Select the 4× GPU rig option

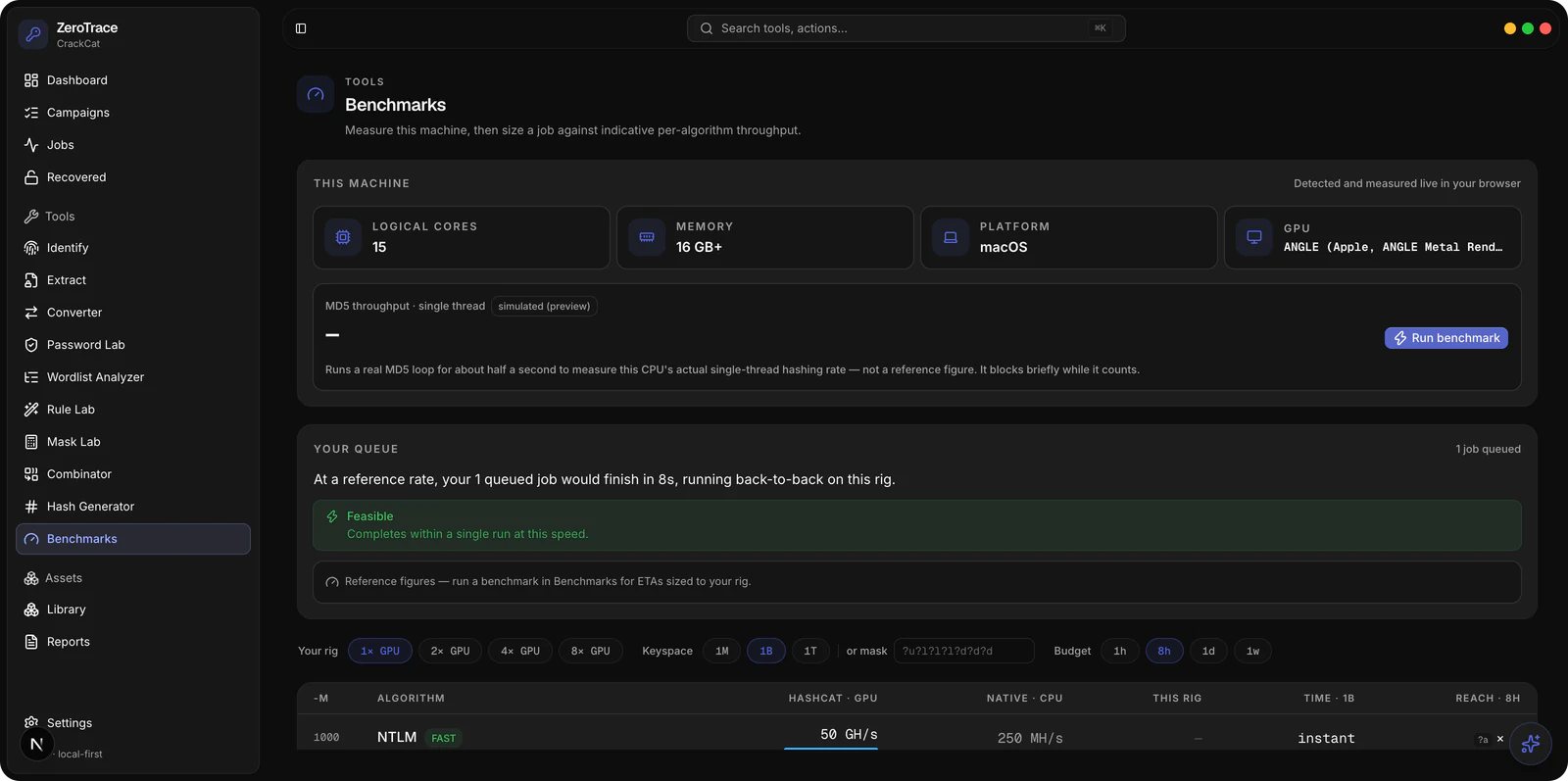(x=520, y=651)
